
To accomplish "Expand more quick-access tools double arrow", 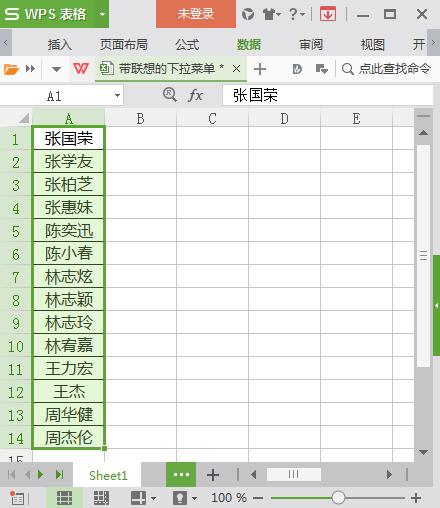I will click(30, 69).
